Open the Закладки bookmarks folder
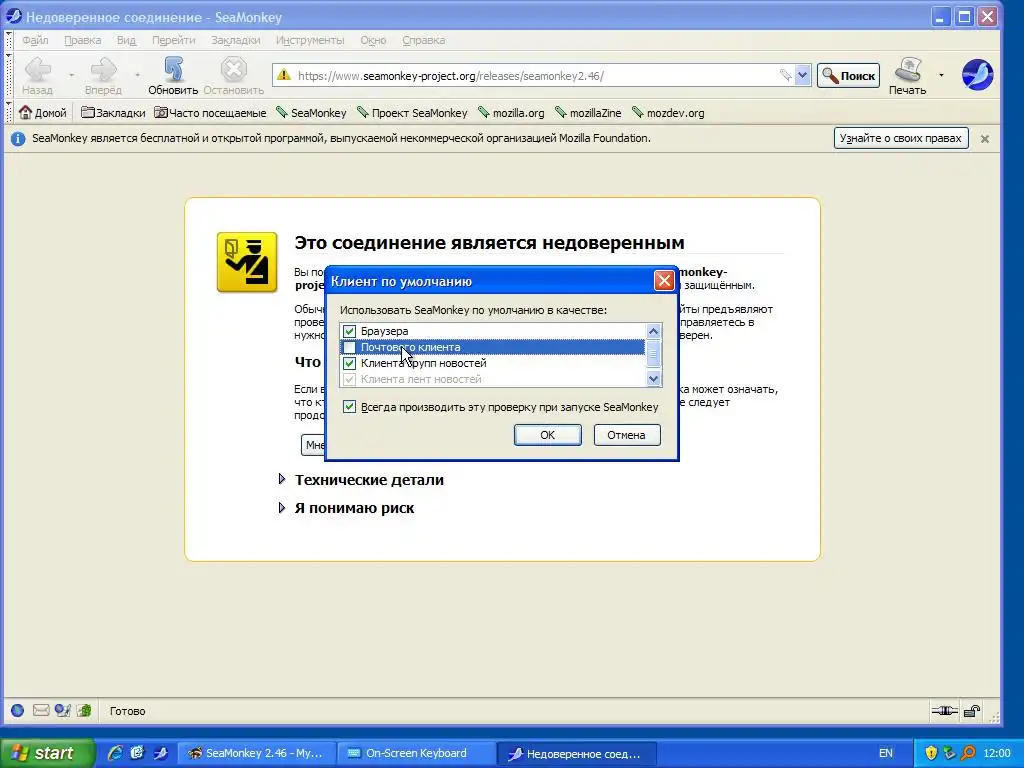The image size is (1024, 768). click(x=113, y=113)
